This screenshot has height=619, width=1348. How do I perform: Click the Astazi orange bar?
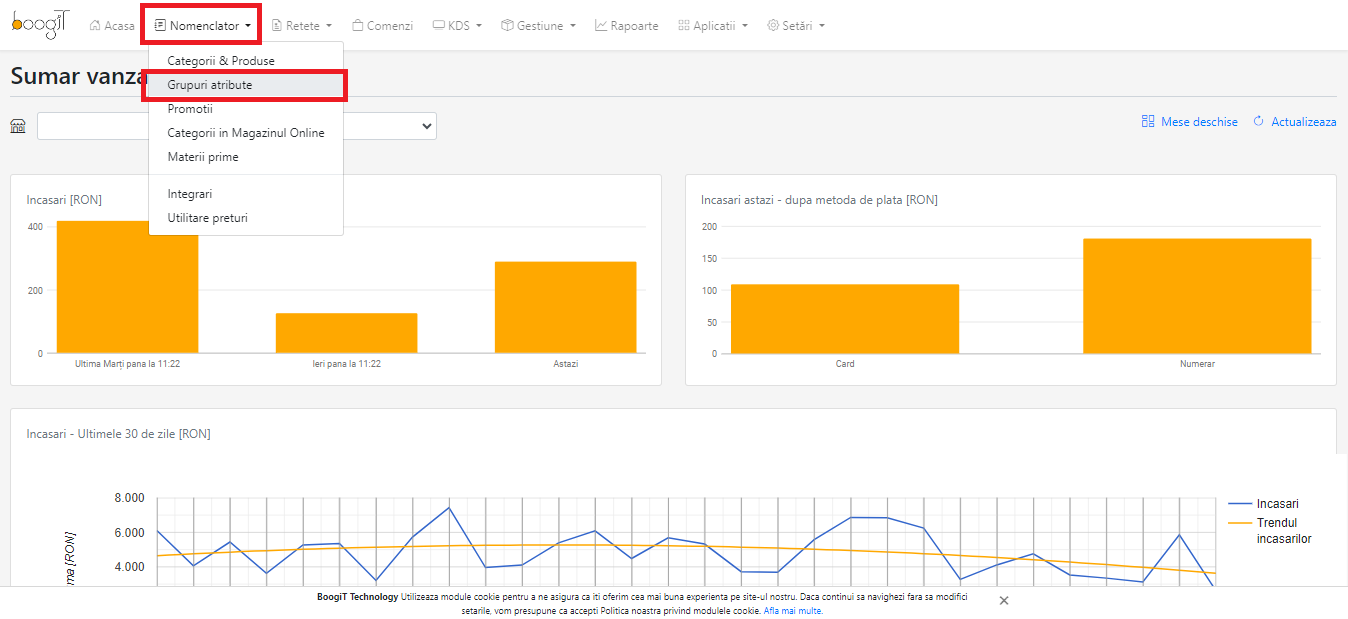click(x=565, y=308)
